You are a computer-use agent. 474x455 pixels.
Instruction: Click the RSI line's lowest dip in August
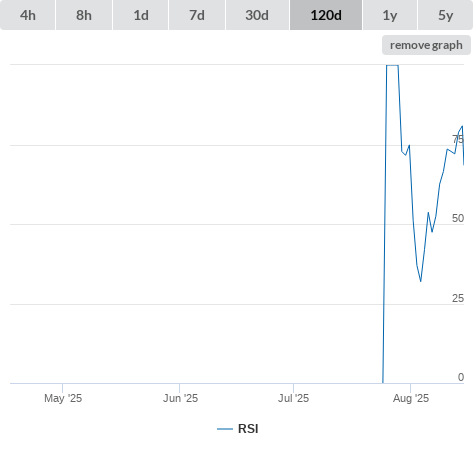pyautogui.click(x=421, y=281)
